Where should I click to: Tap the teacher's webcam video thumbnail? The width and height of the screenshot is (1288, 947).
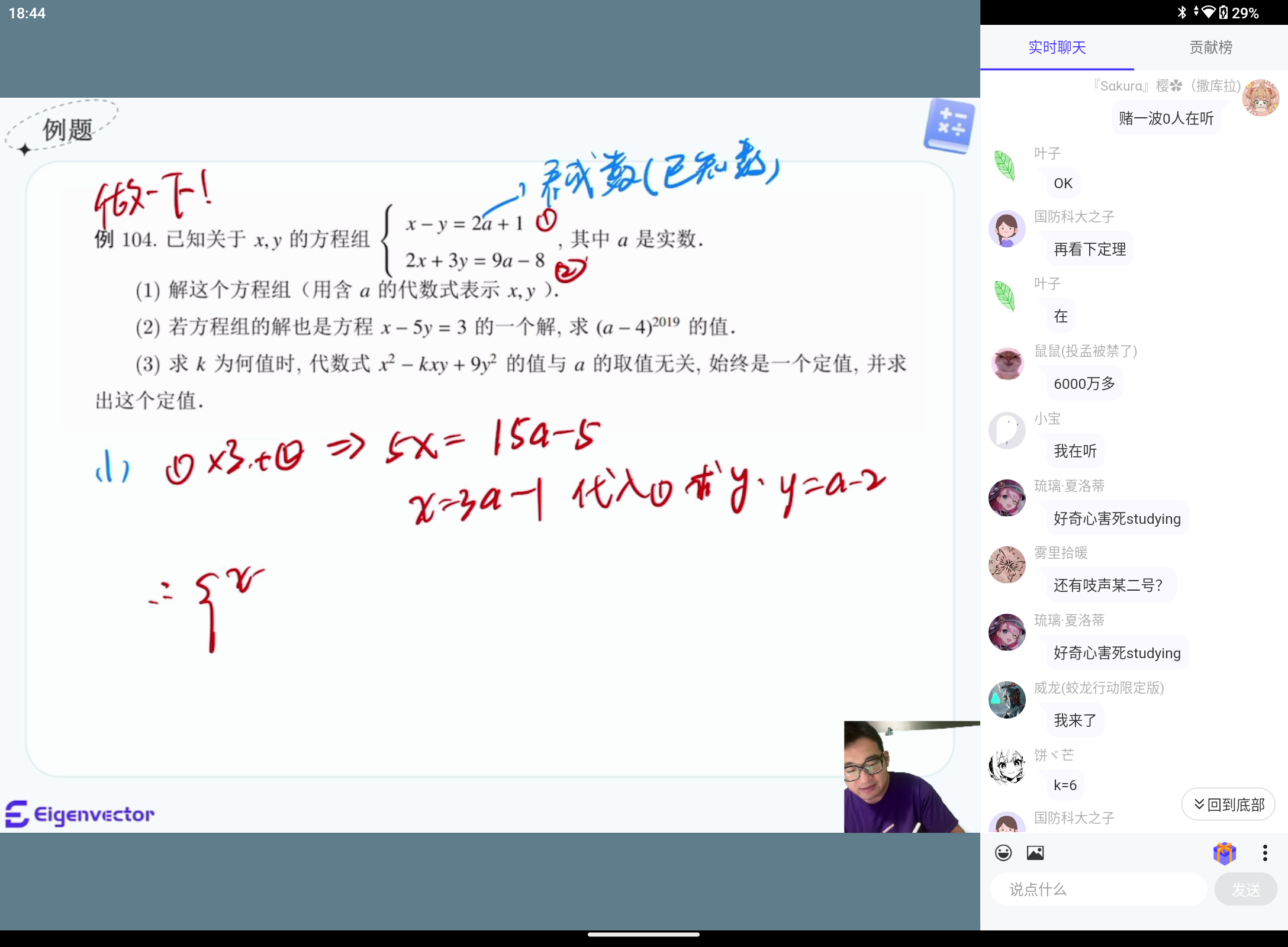tap(912, 777)
